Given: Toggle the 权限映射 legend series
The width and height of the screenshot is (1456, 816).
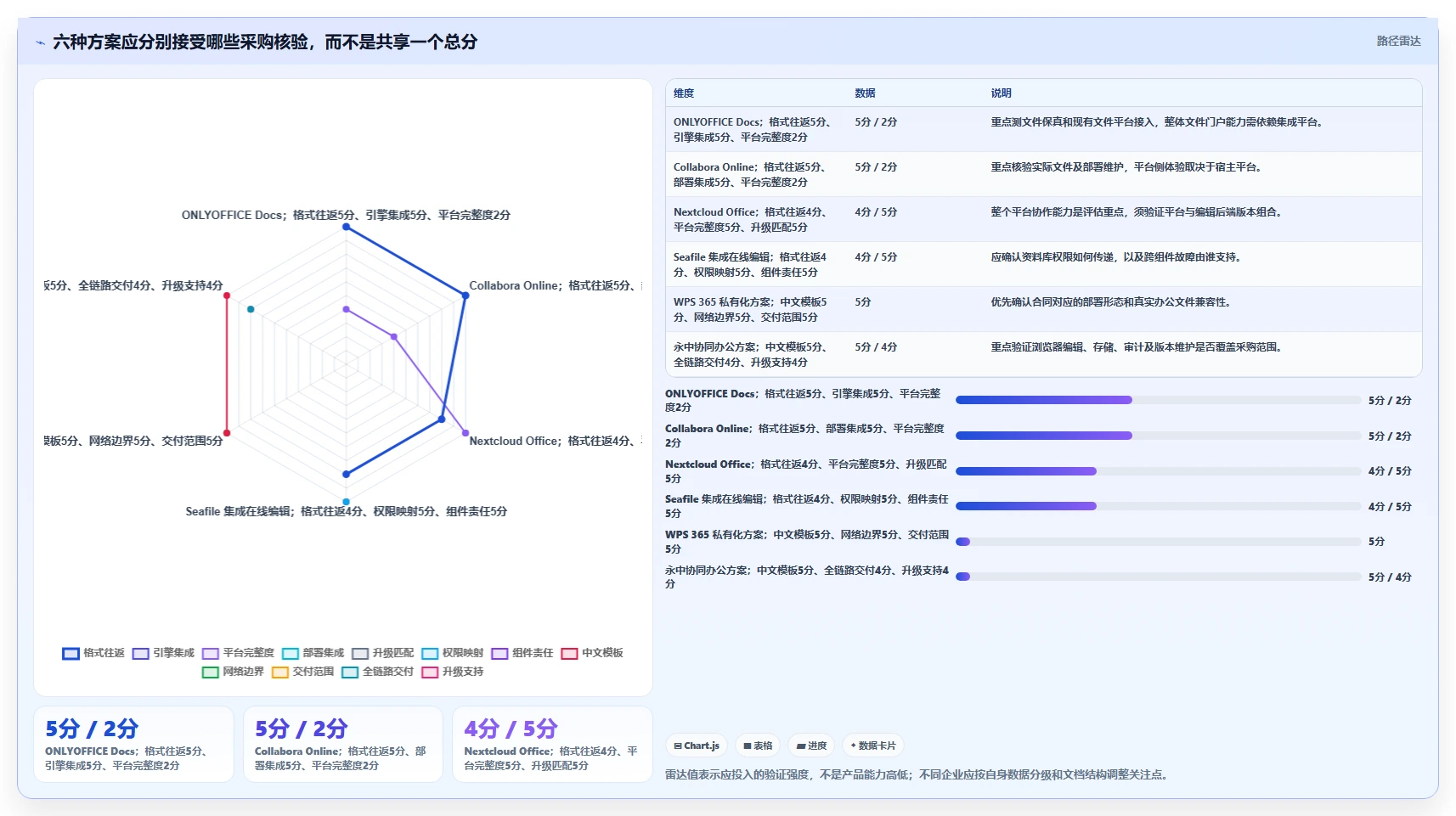Looking at the screenshot, I should tap(452, 653).
